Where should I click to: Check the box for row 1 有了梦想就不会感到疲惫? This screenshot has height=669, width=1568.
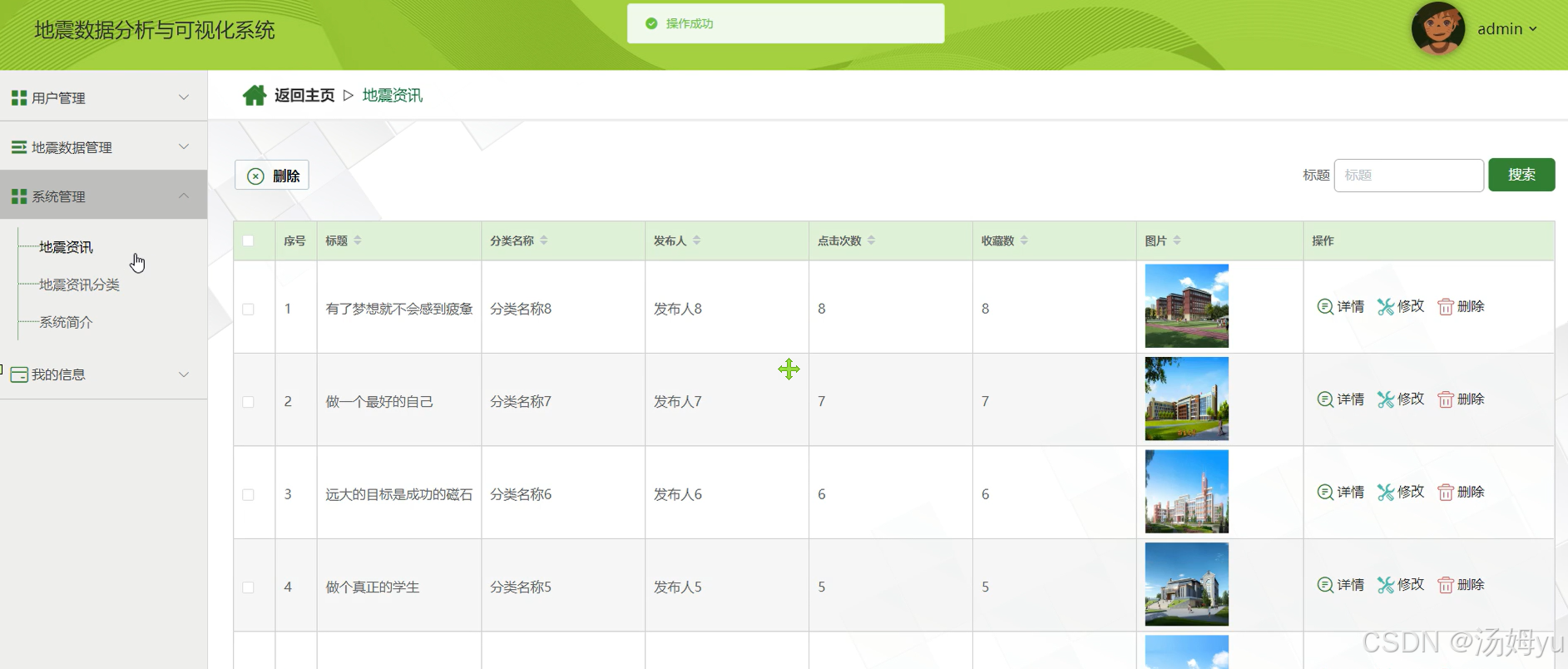248,309
